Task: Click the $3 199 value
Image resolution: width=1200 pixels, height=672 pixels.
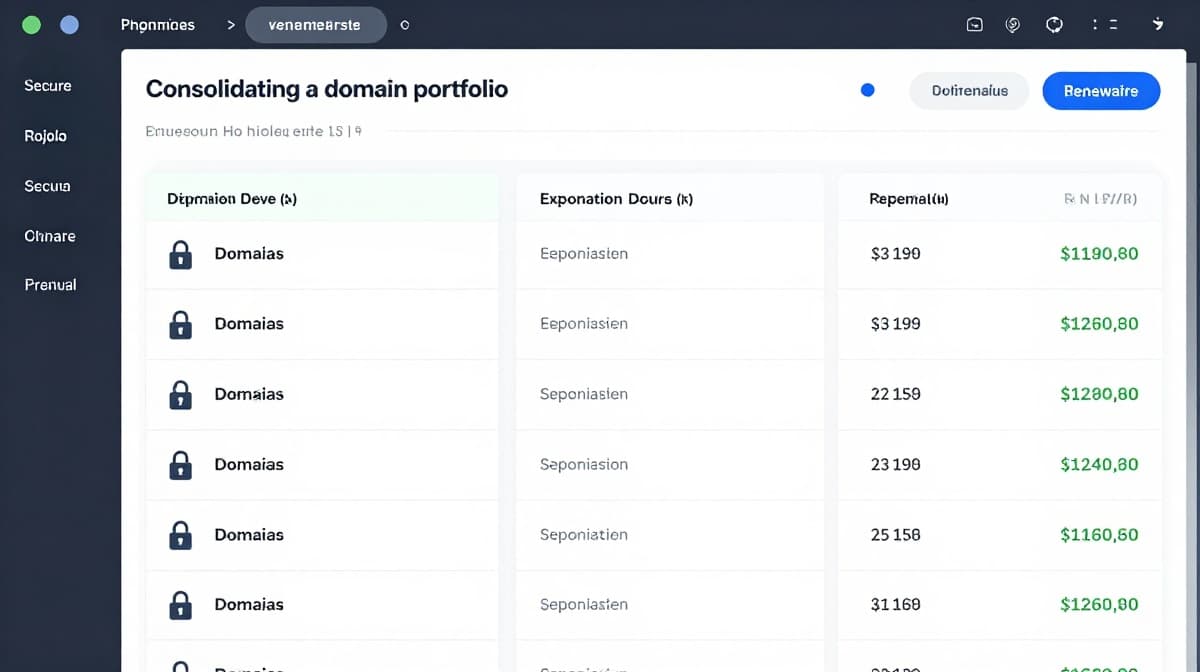Action: (x=896, y=324)
